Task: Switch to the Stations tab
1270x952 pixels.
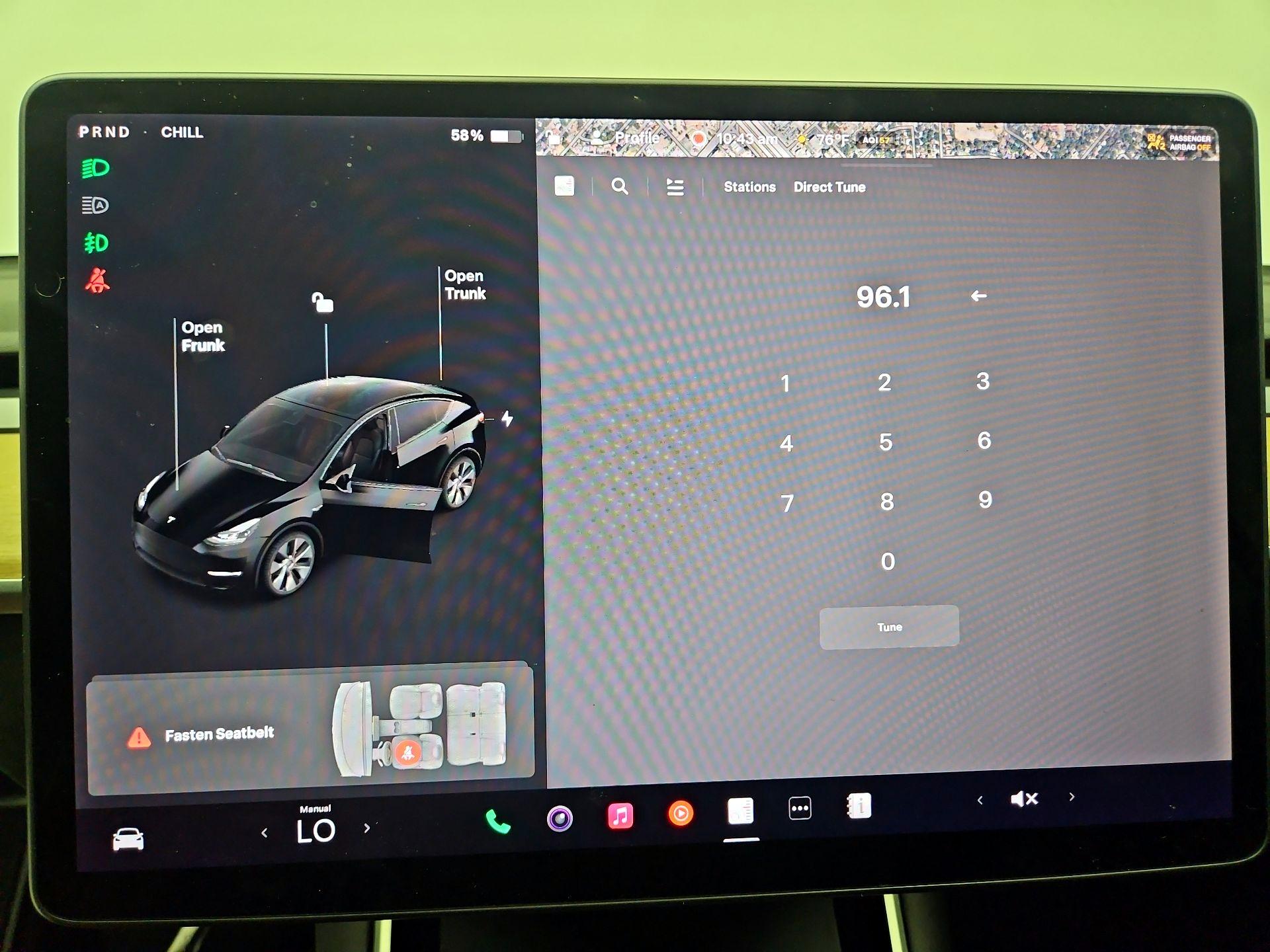Action: [749, 187]
